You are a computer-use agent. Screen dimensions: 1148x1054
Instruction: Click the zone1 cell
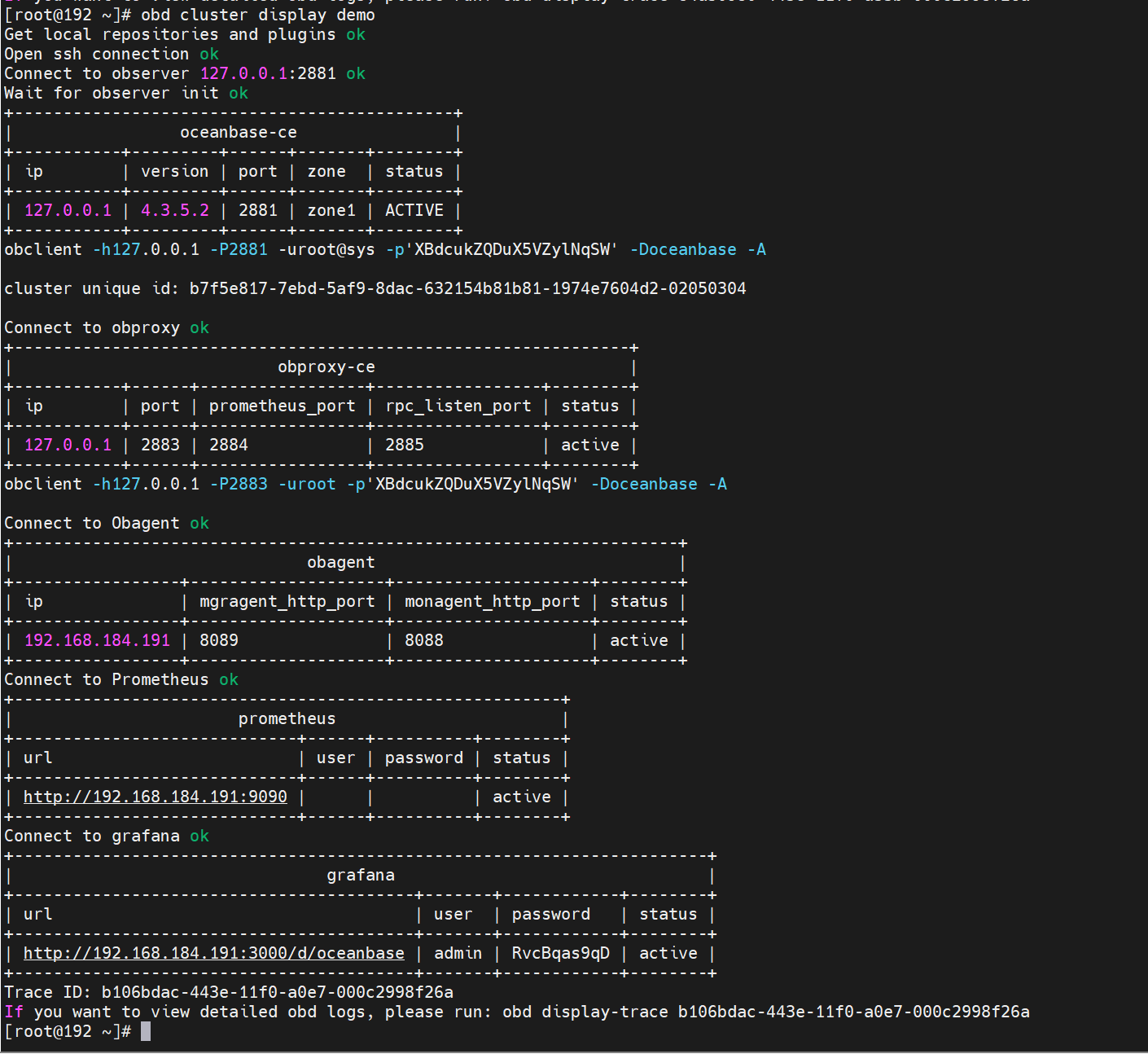(x=331, y=210)
